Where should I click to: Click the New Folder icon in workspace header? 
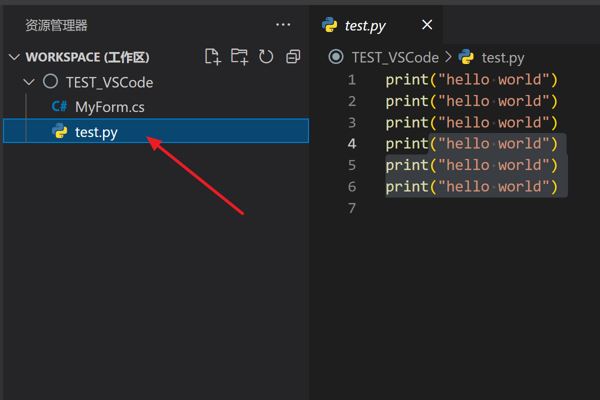click(x=239, y=57)
